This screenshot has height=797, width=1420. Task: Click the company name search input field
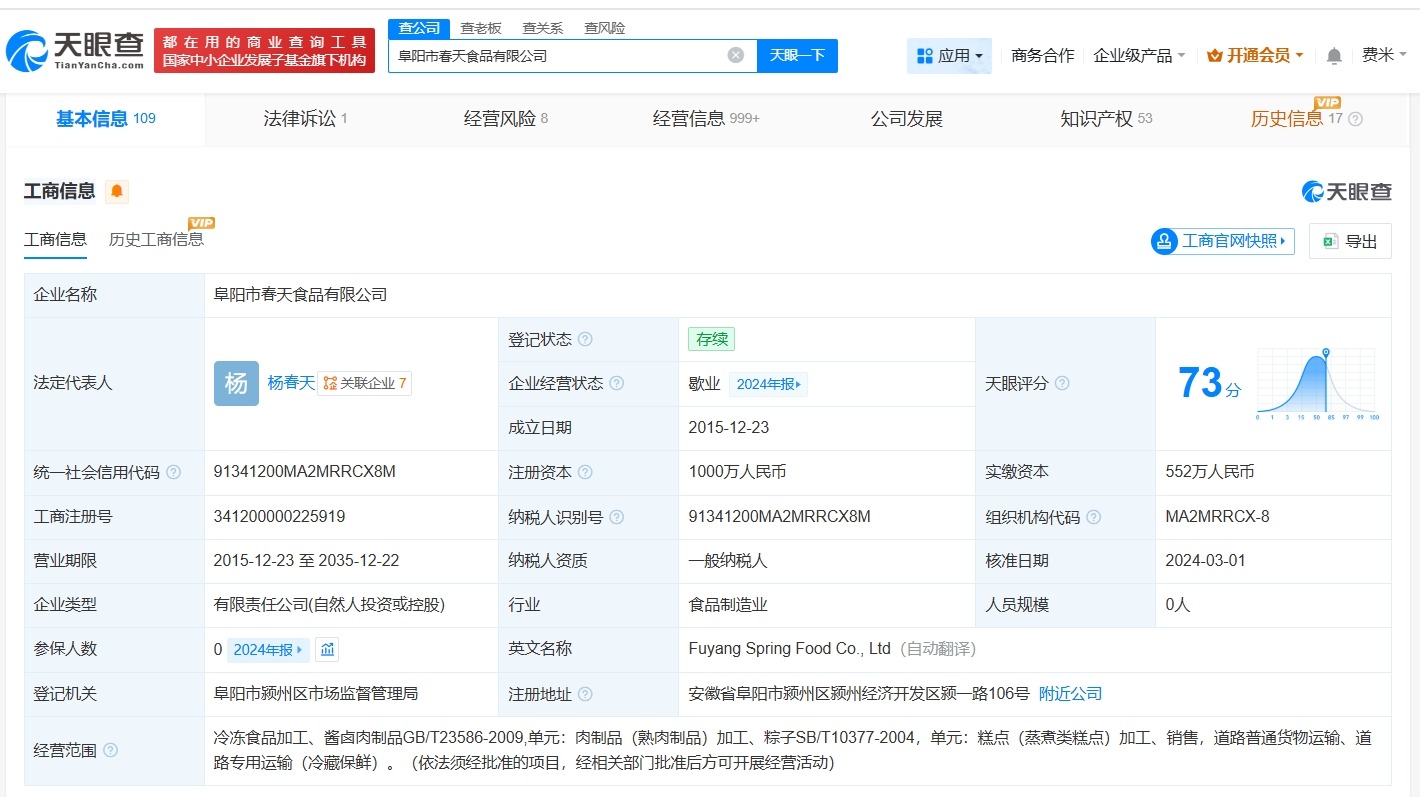tap(560, 55)
